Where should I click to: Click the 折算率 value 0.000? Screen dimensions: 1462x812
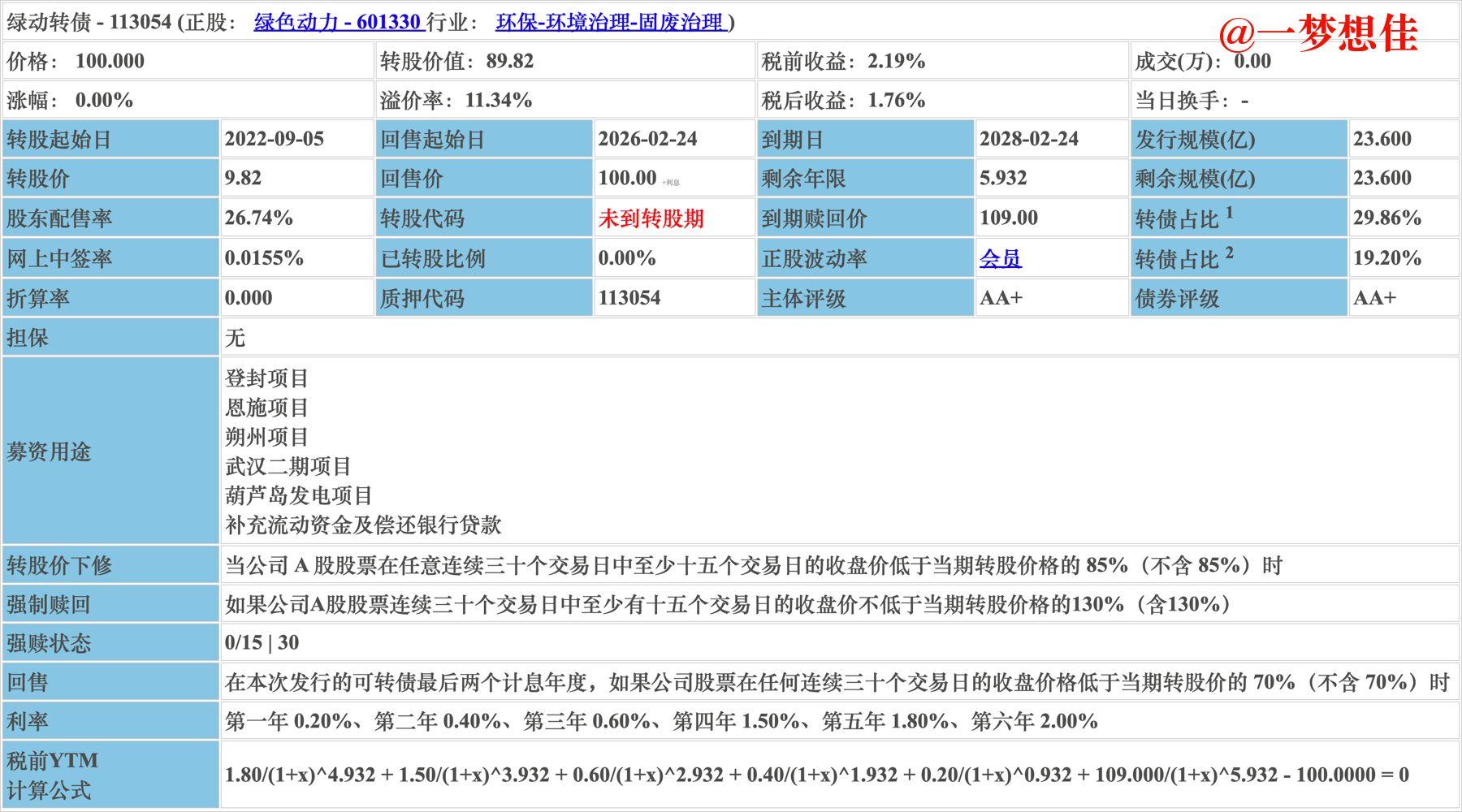(249, 298)
